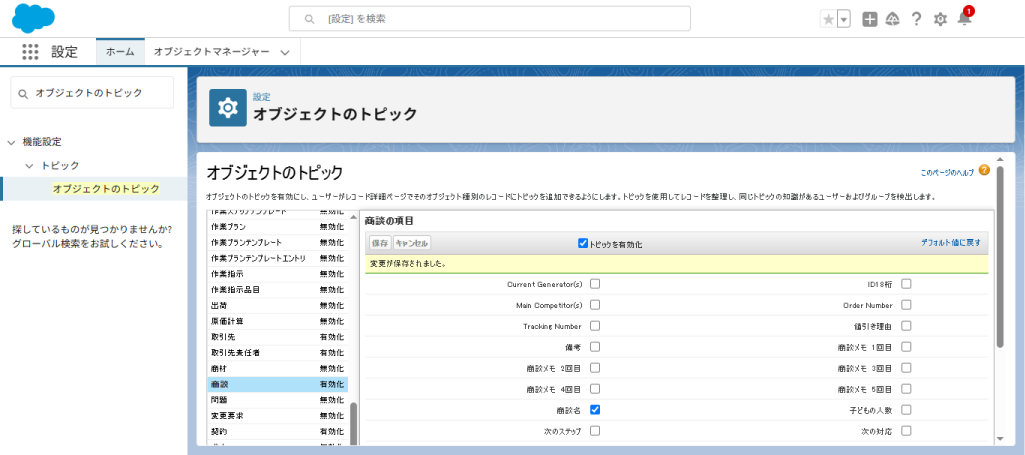Select 商談 in the object list
Screen dimensions: 1025x455
click(x=278, y=384)
